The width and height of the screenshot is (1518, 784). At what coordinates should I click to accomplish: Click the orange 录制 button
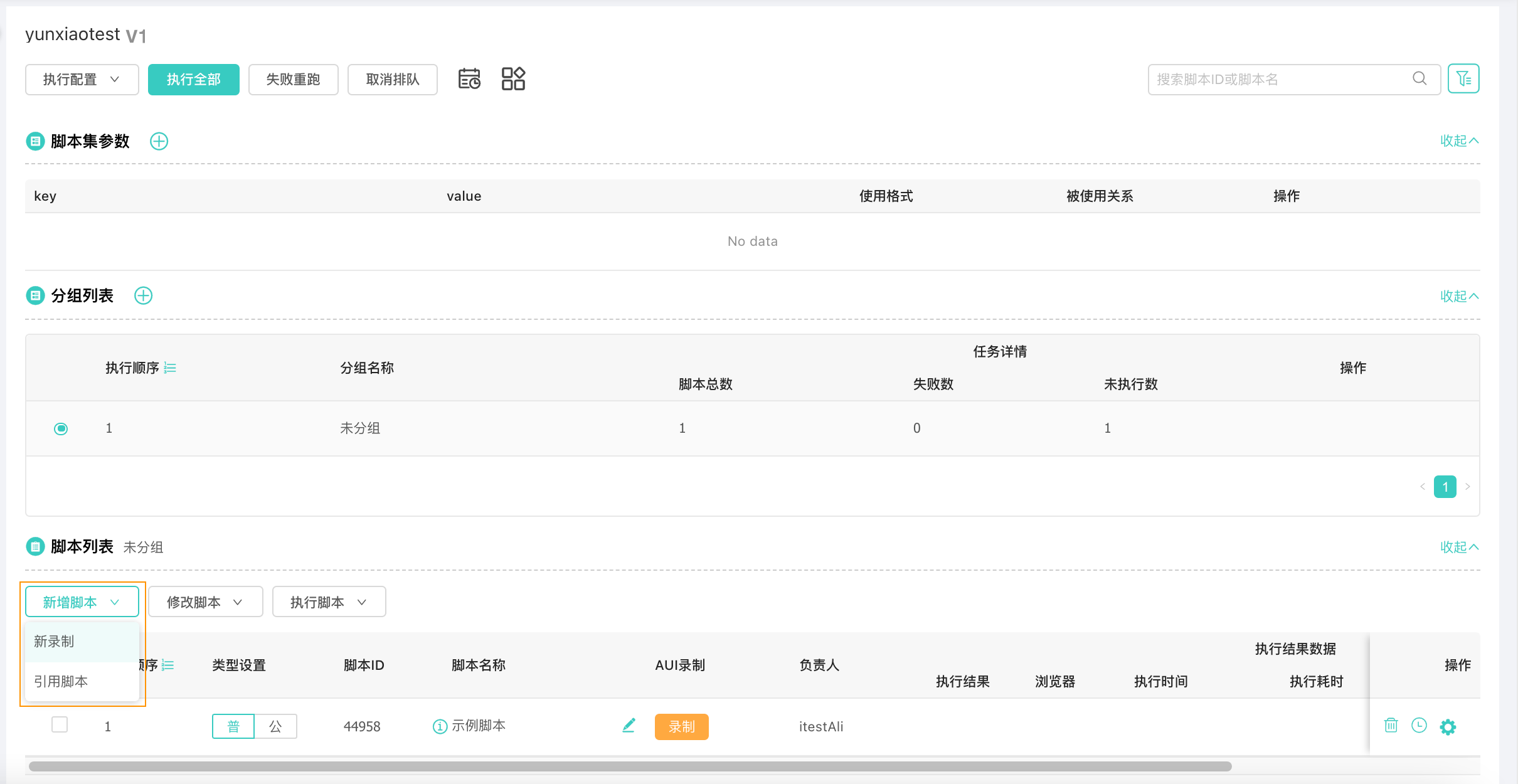point(682,727)
